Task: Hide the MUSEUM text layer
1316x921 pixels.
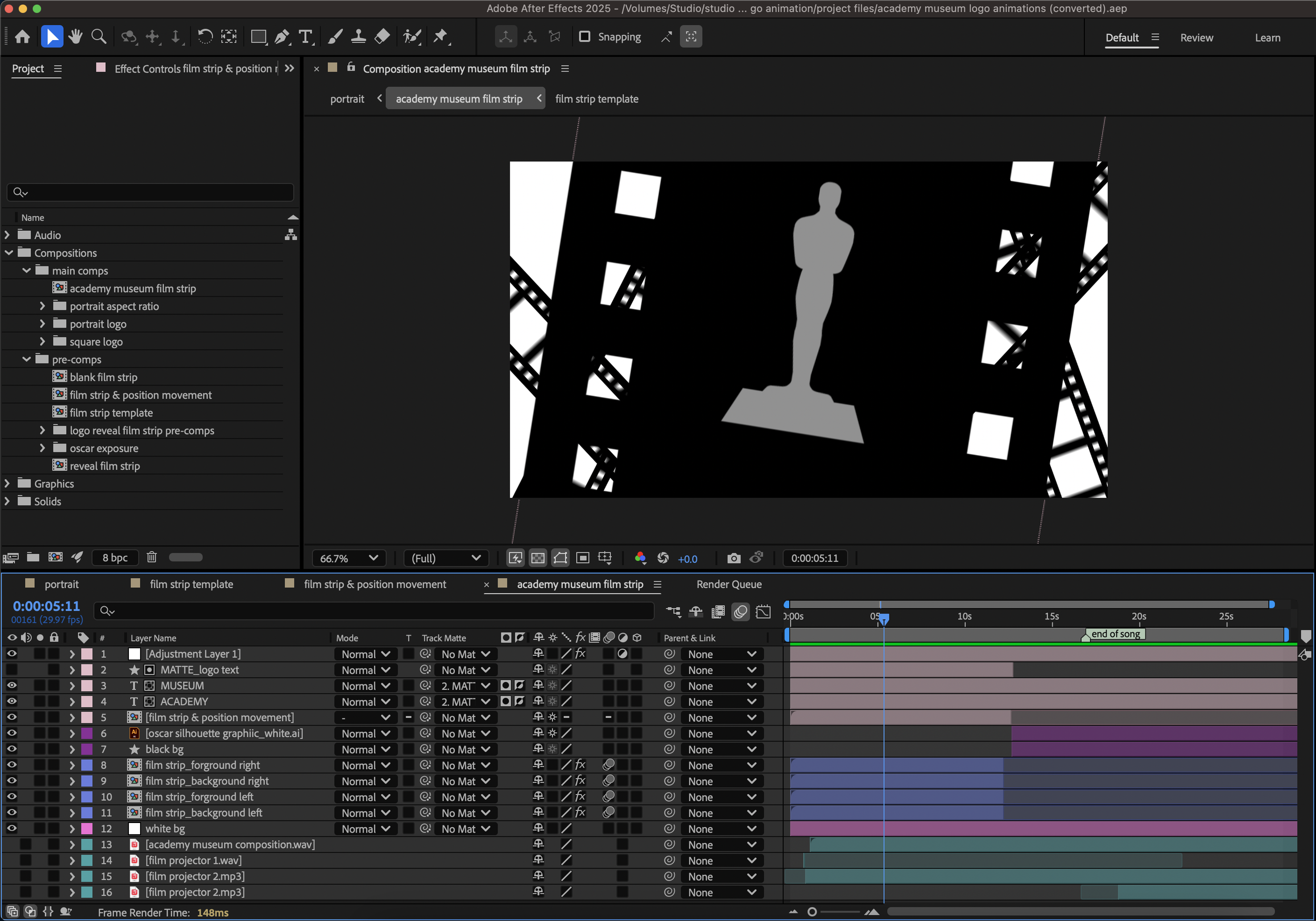Action: [12, 685]
